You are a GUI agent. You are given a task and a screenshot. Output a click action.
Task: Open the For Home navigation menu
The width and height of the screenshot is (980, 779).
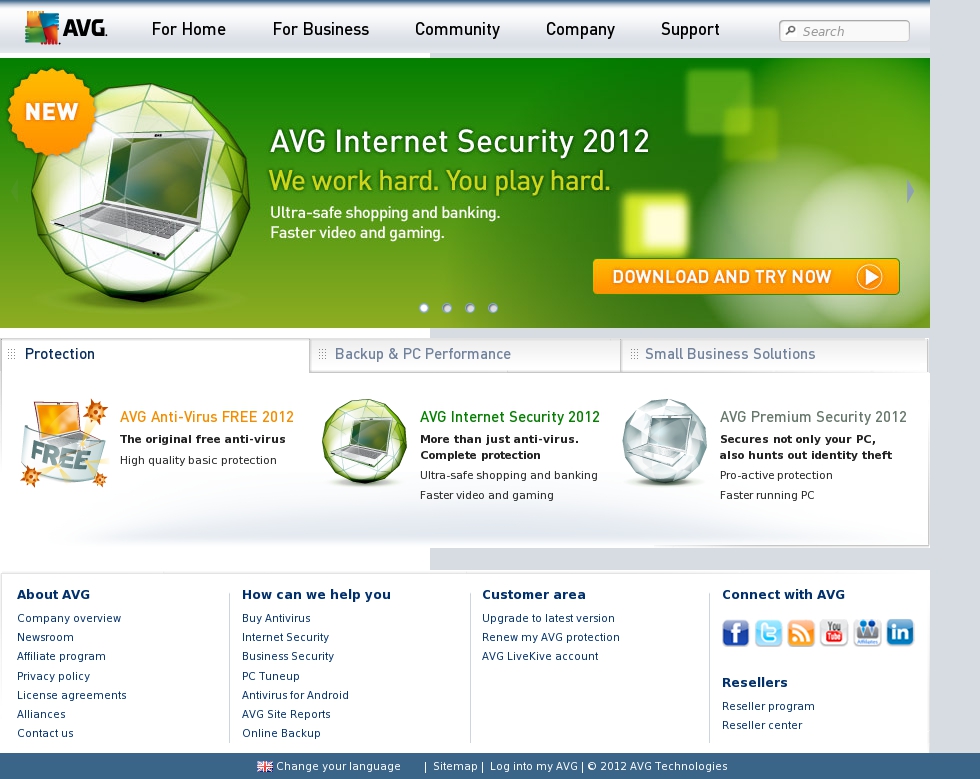189,29
